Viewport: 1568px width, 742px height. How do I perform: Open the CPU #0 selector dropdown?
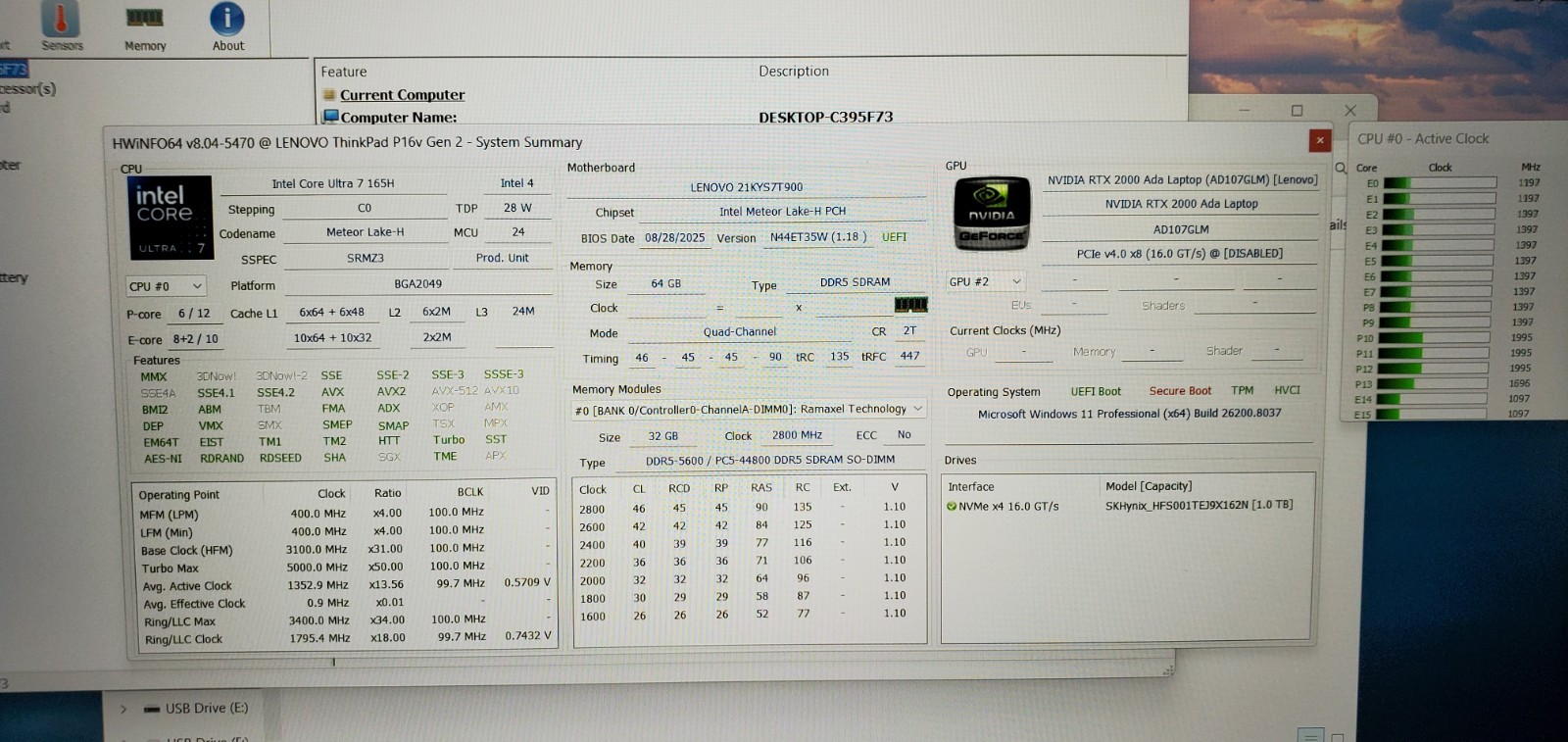pyautogui.click(x=166, y=286)
